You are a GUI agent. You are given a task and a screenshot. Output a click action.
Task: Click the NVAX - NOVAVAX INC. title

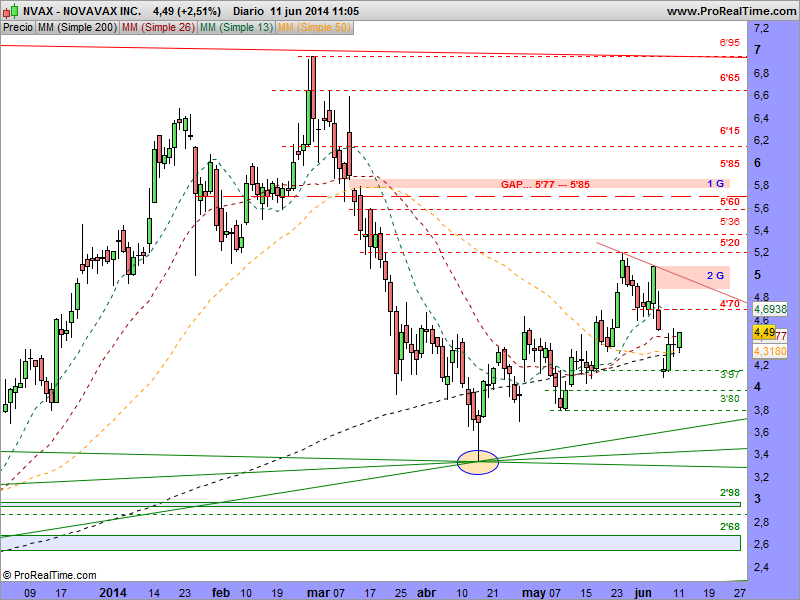tap(82, 11)
